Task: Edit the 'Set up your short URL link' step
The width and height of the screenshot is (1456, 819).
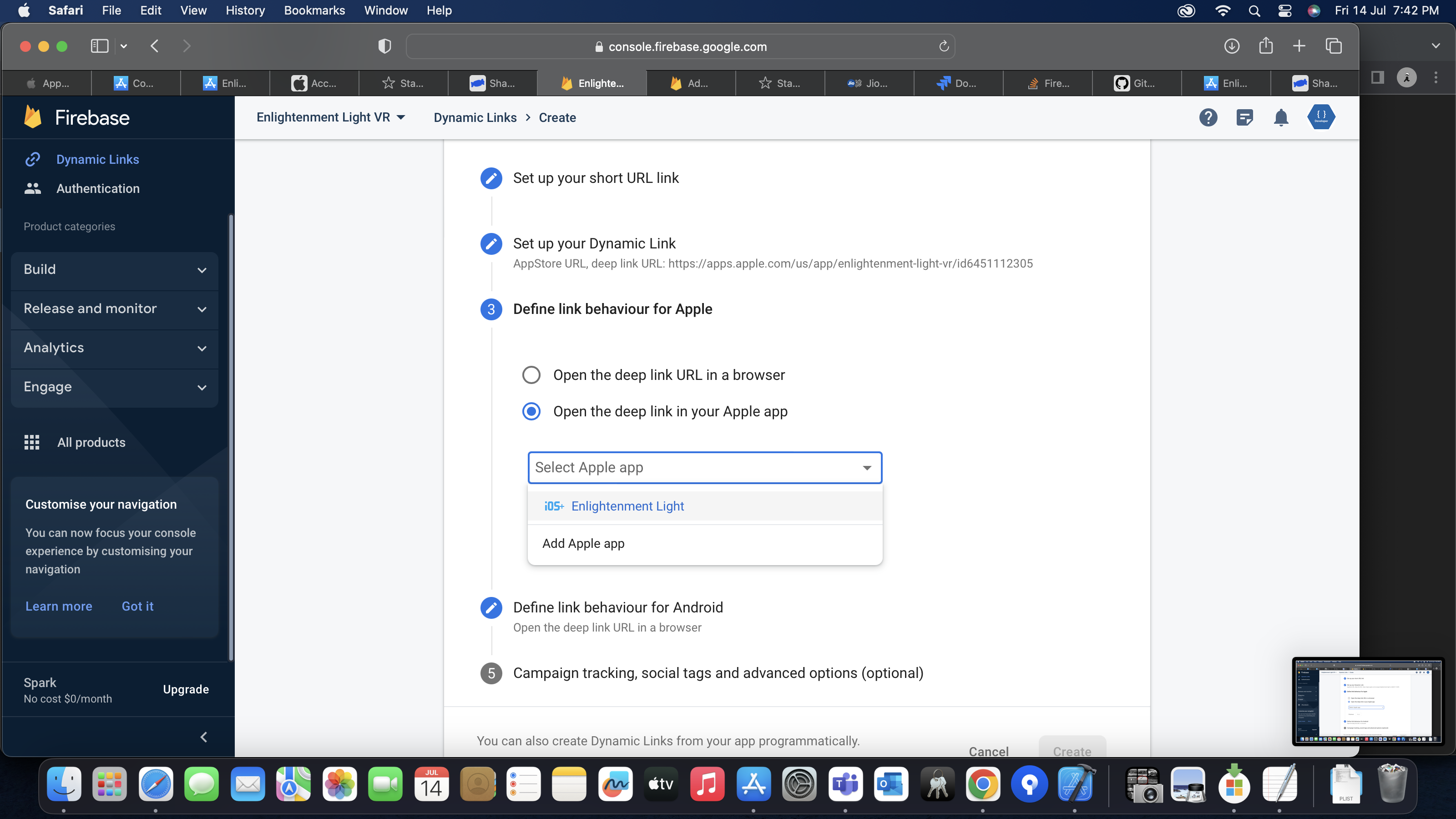Action: 490,178
